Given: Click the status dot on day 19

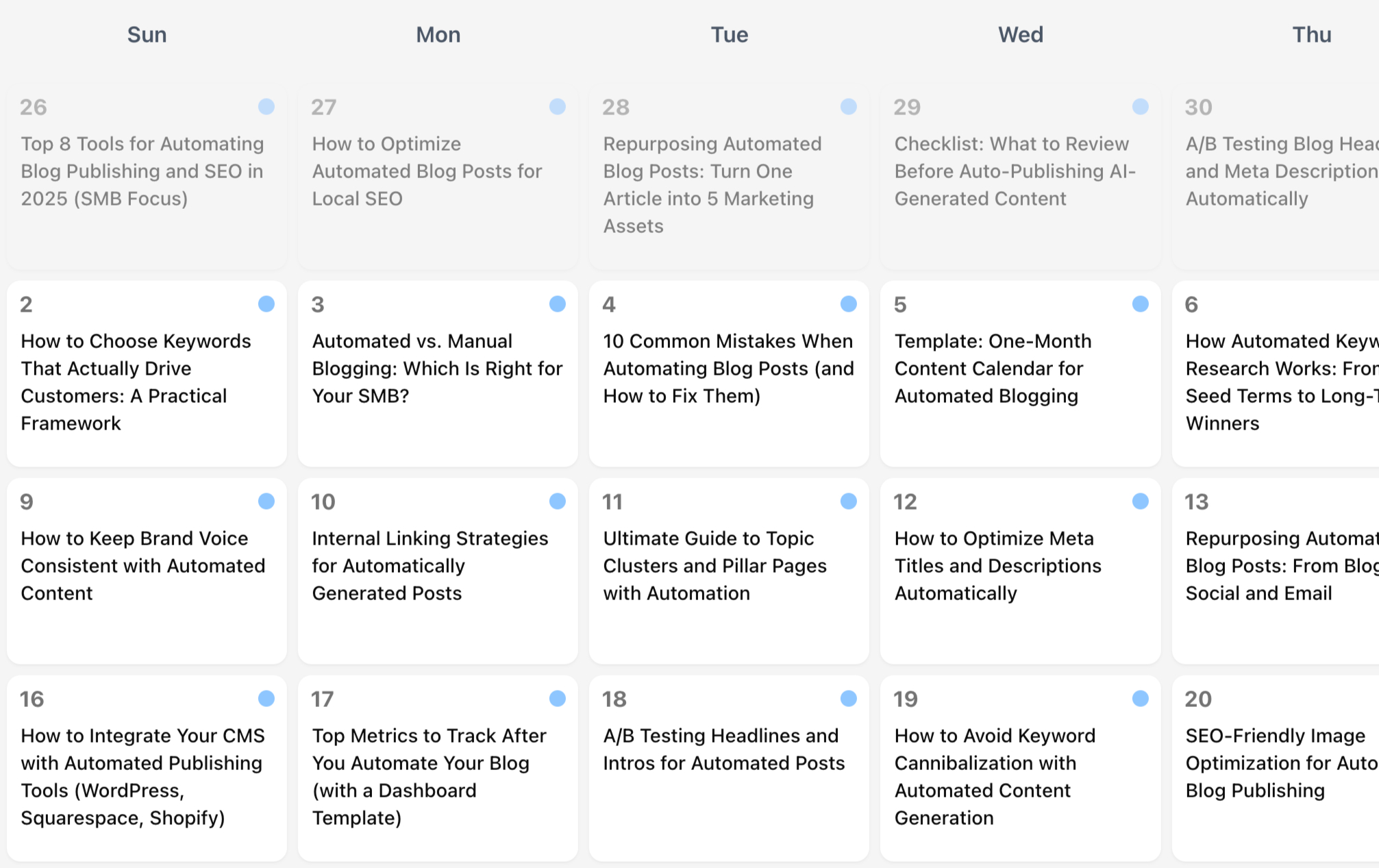Looking at the screenshot, I should point(1139,698).
